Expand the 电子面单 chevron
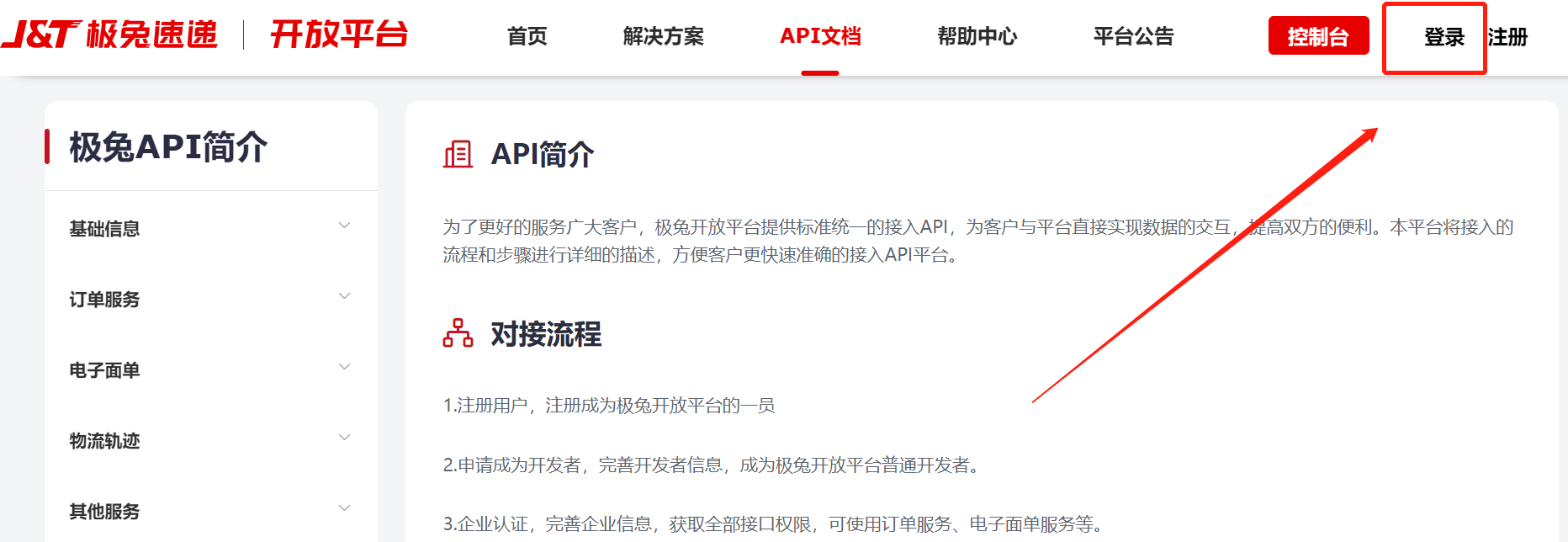Screen dimensions: 1568x542 (344, 367)
